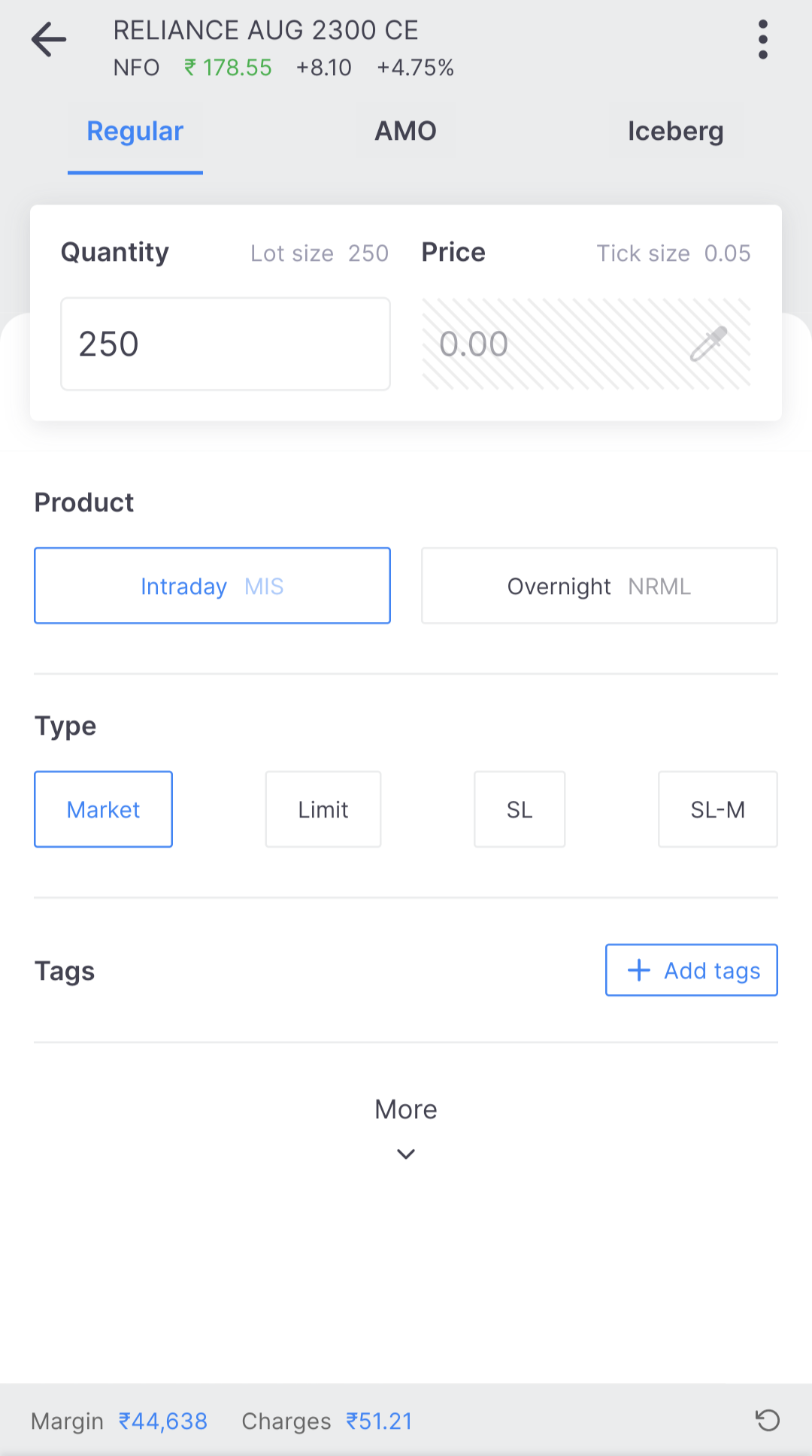Click the disabled Price field
This screenshot has height=1456, width=812.
tap(586, 344)
